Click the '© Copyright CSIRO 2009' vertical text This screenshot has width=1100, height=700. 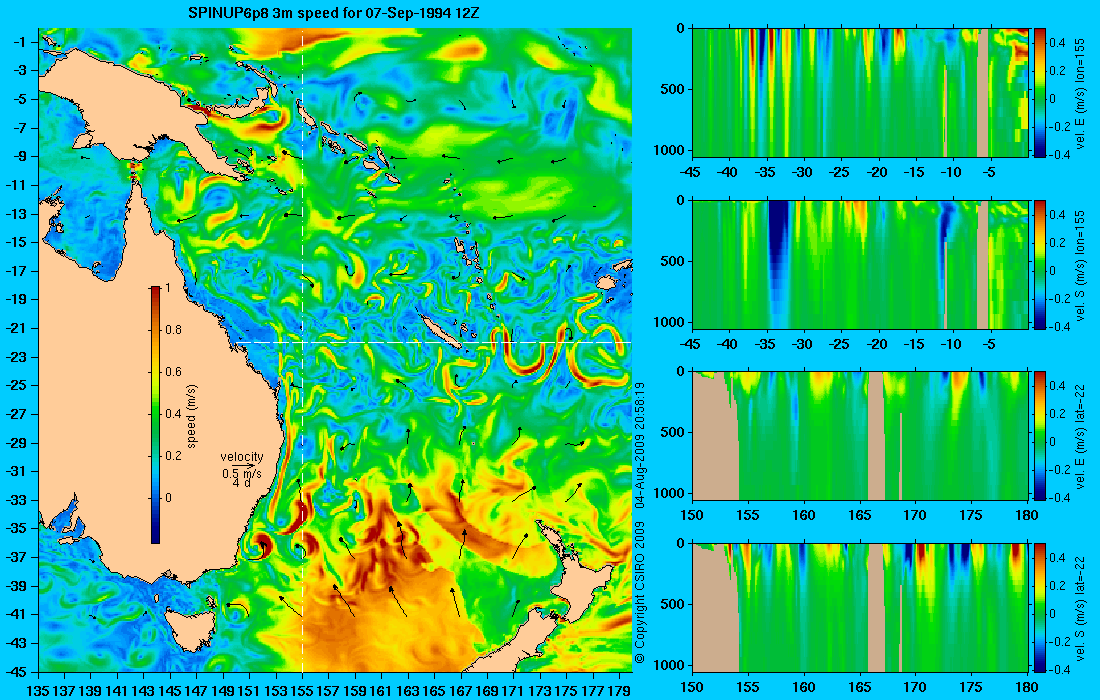[x=639, y=593]
